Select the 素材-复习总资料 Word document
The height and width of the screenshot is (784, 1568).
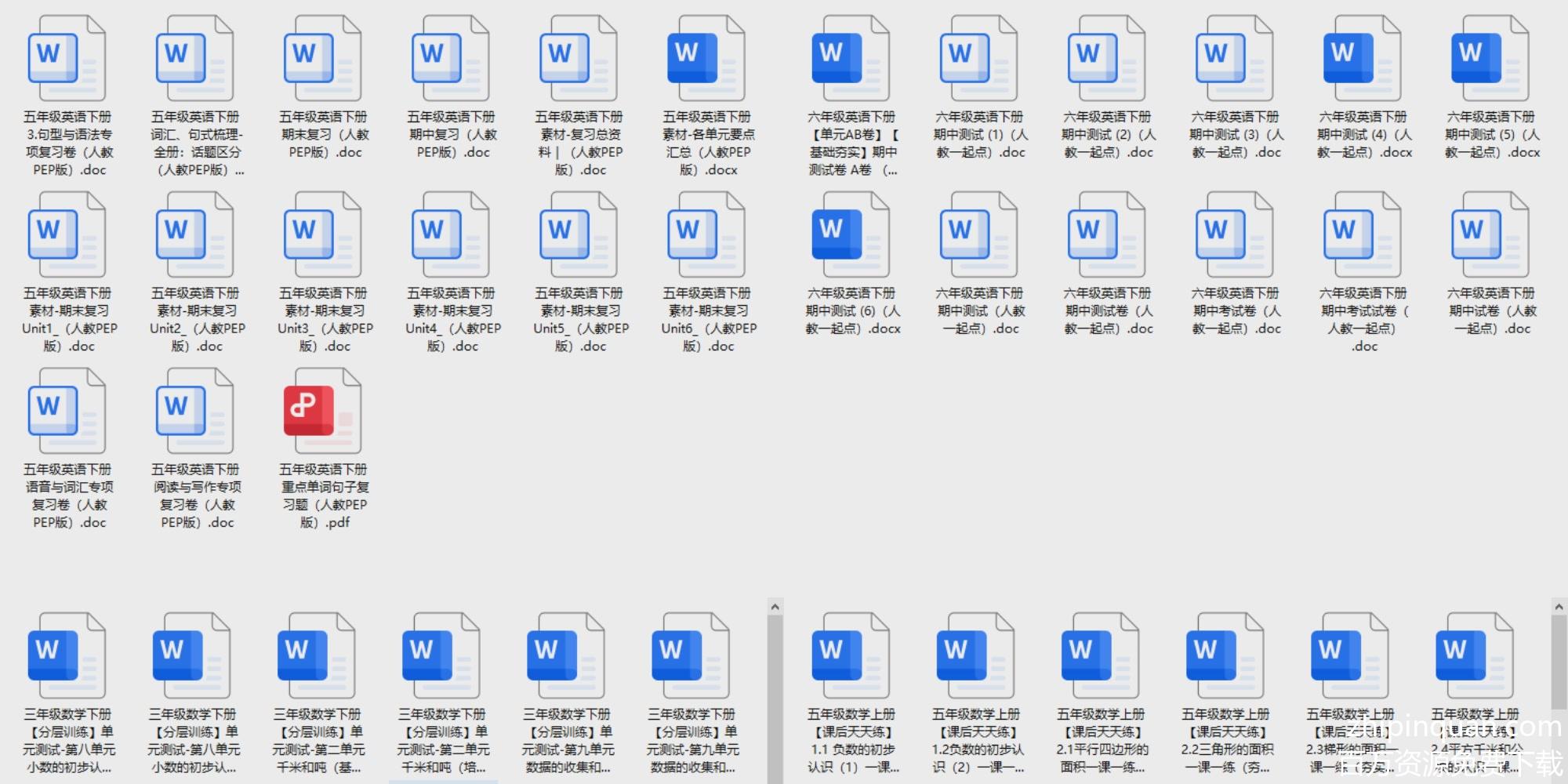[579, 96]
